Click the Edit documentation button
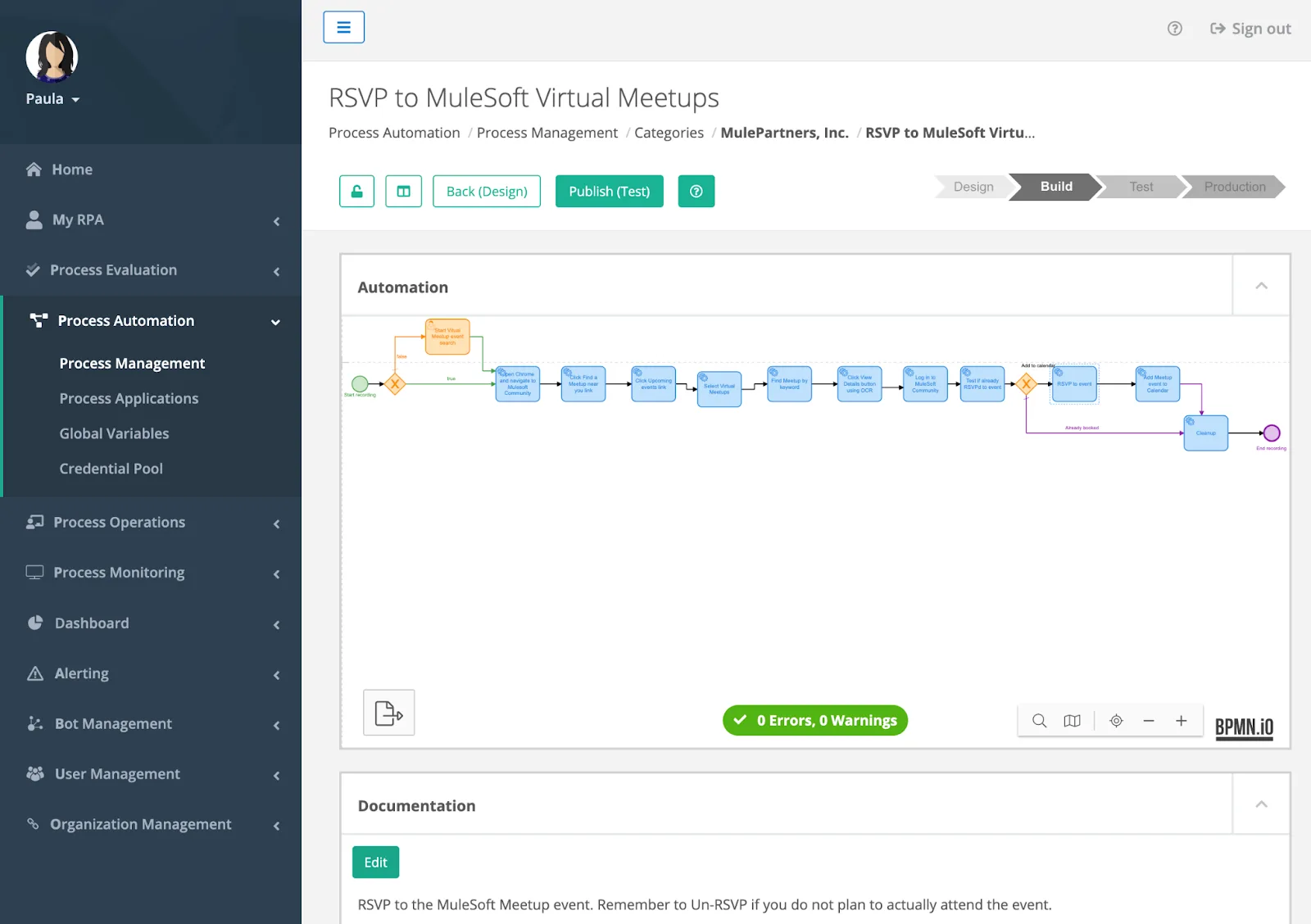This screenshot has width=1311, height=924. click(x=376, y=862)
